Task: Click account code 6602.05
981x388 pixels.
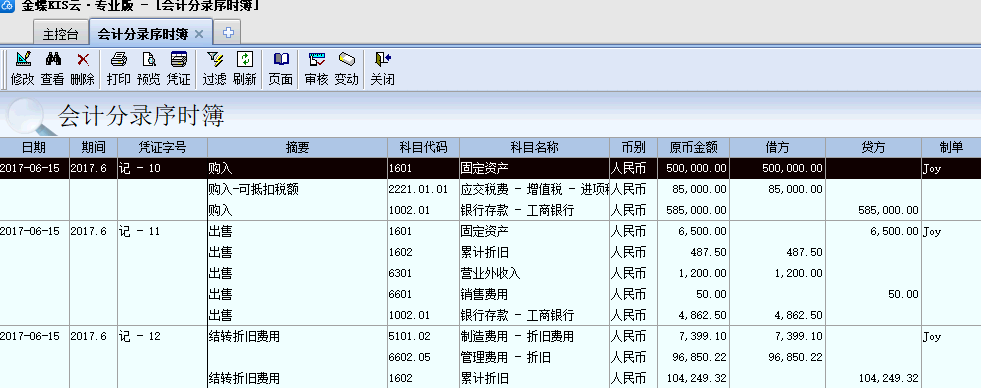Action: coord(410,358)
